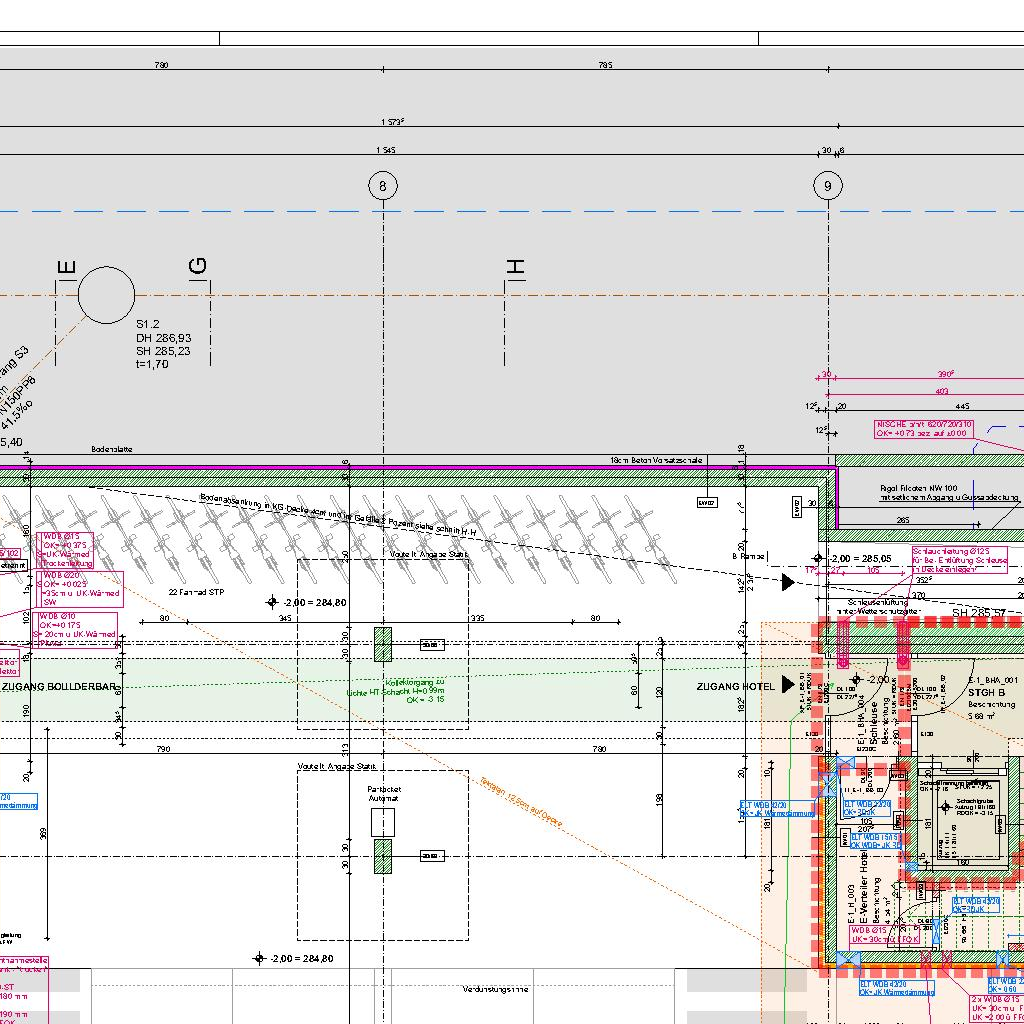Pick the Schachtgrube elevator shaft center symbol
Image resolution: width=1024 pixels, height=1024 pixels.
pos(947,809)
